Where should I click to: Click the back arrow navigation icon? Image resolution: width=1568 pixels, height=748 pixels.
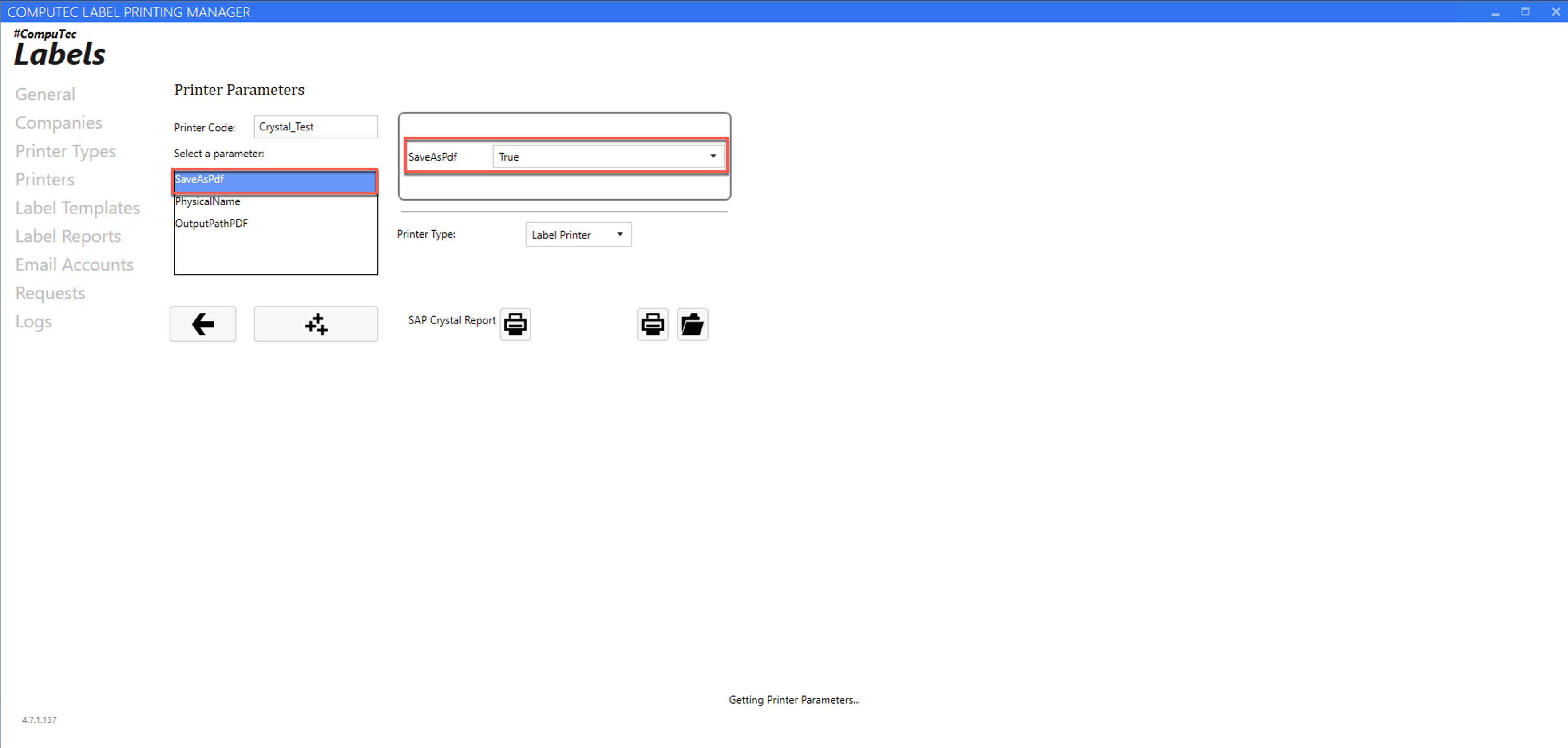(x=203, y=323)
